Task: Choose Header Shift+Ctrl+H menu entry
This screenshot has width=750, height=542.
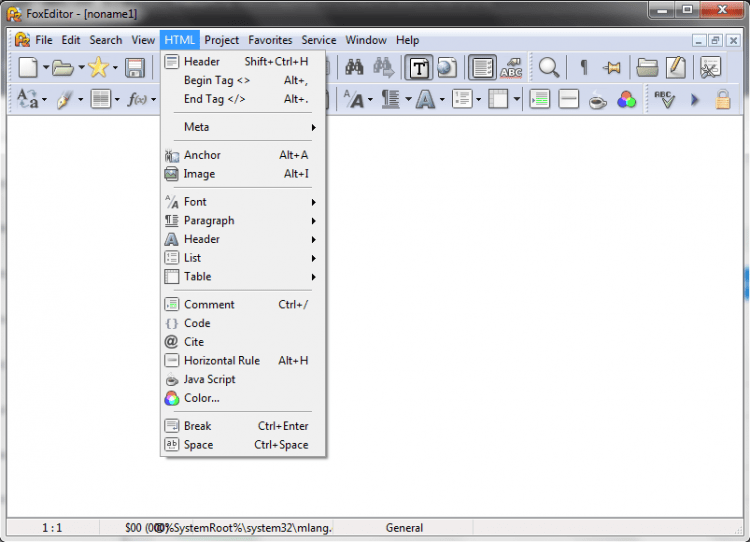Action: coord(243,61)
